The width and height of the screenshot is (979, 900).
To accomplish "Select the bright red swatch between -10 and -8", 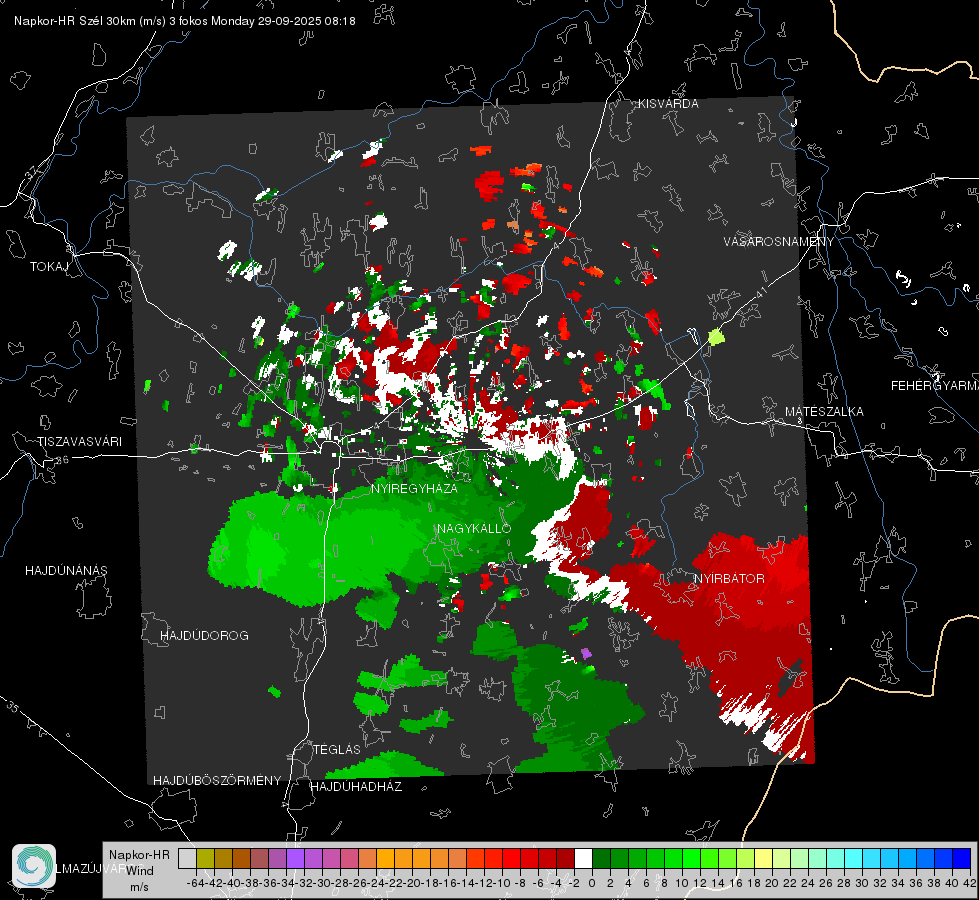I will point(511,858).
